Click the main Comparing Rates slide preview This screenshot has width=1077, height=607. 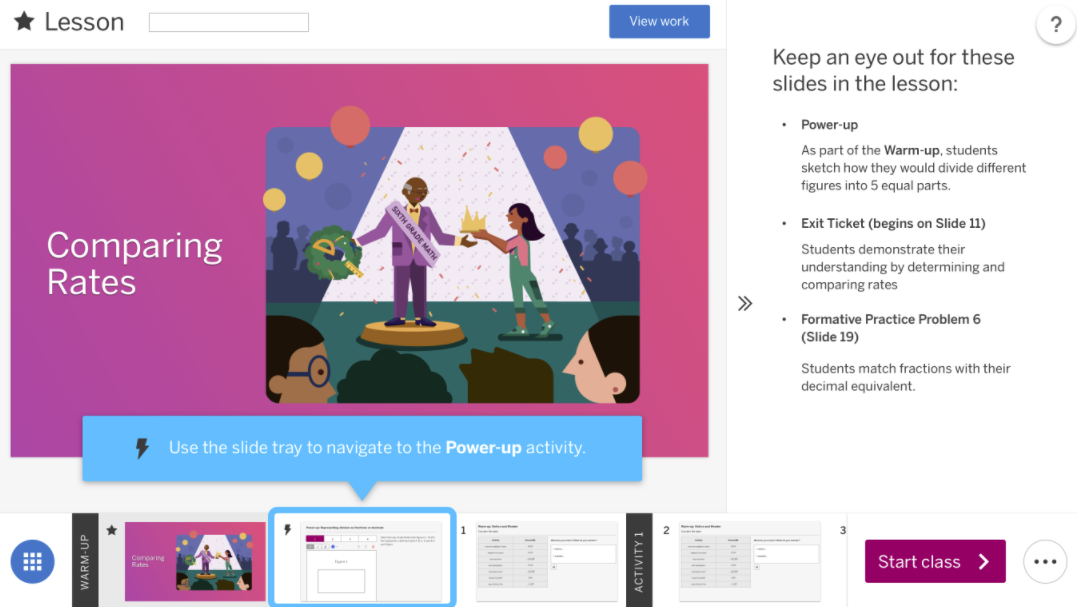(x=359, y=260)
